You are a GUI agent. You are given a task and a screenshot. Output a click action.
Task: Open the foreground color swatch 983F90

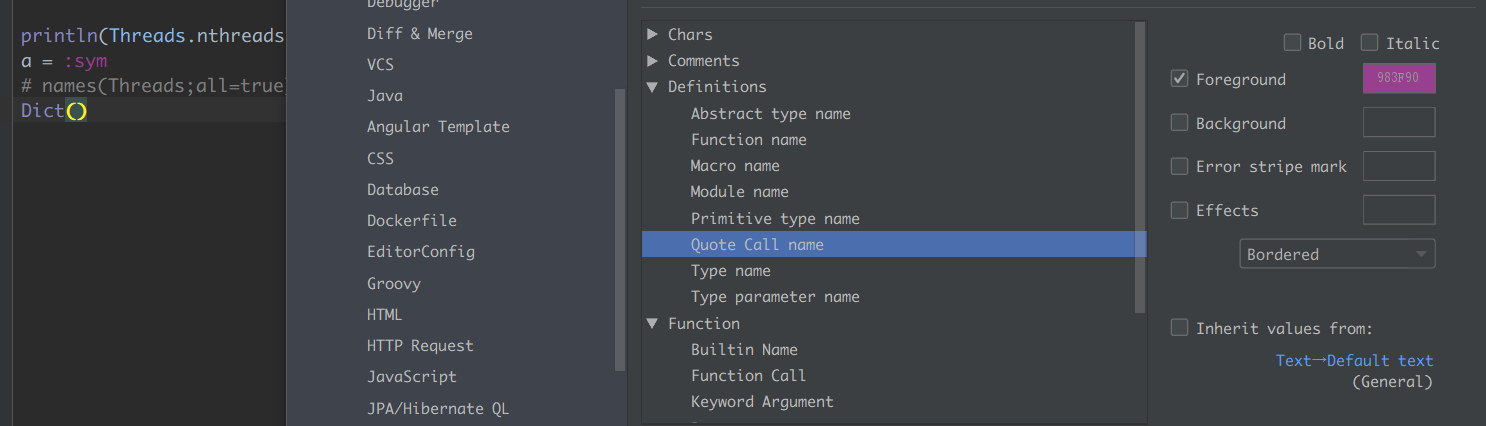pyautogui.click(x=1399, y=79)
